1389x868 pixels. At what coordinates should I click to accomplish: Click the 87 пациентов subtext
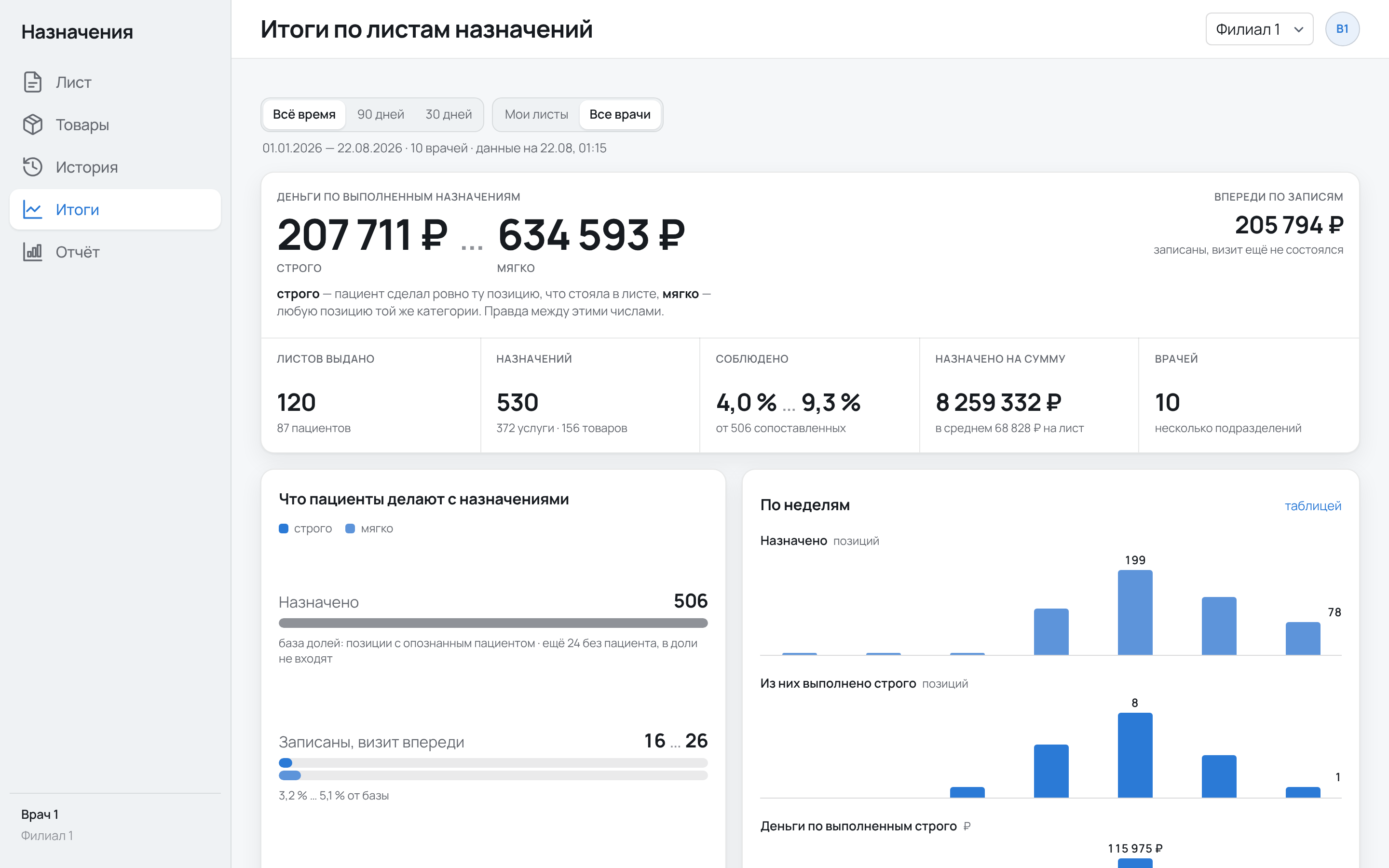(313, 428)
